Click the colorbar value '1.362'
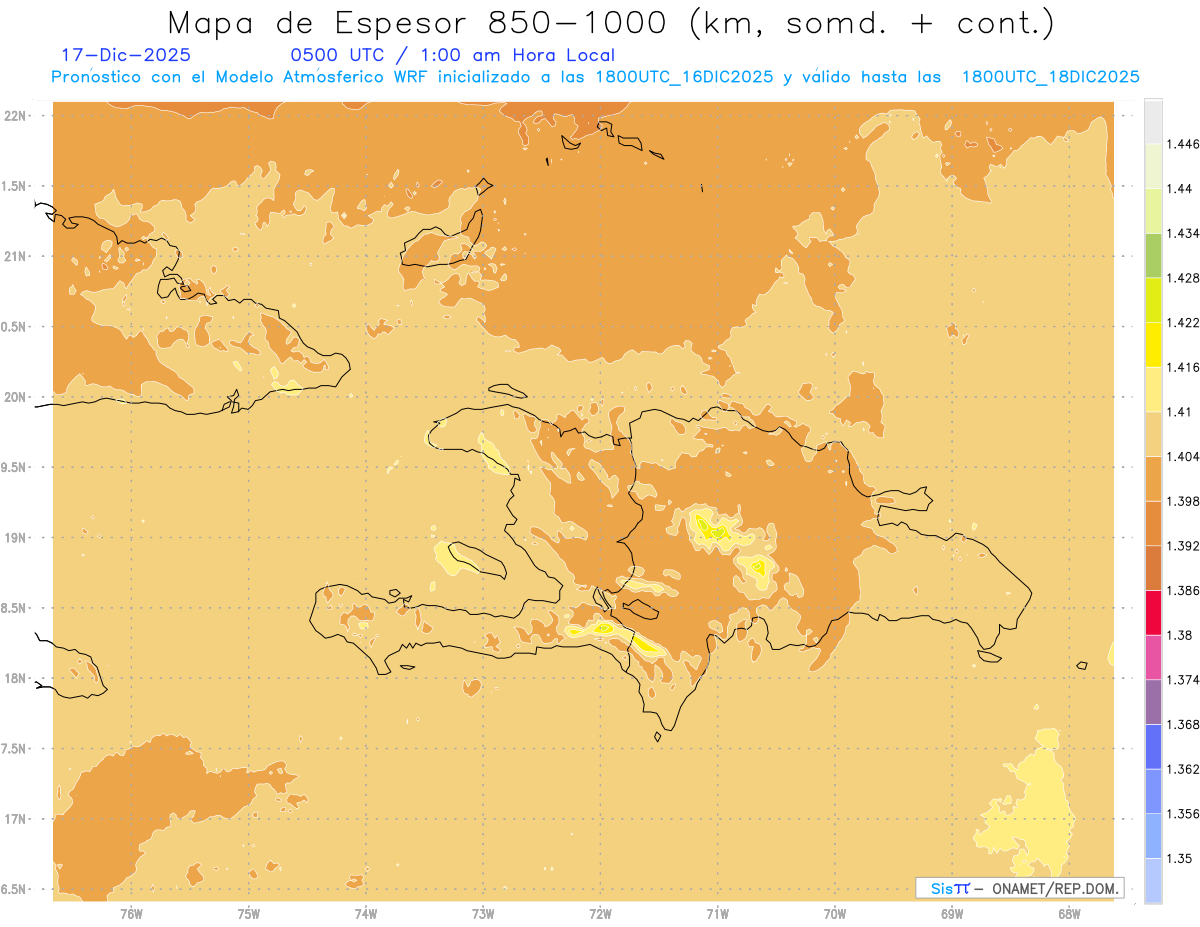 tap(1184, 769)
